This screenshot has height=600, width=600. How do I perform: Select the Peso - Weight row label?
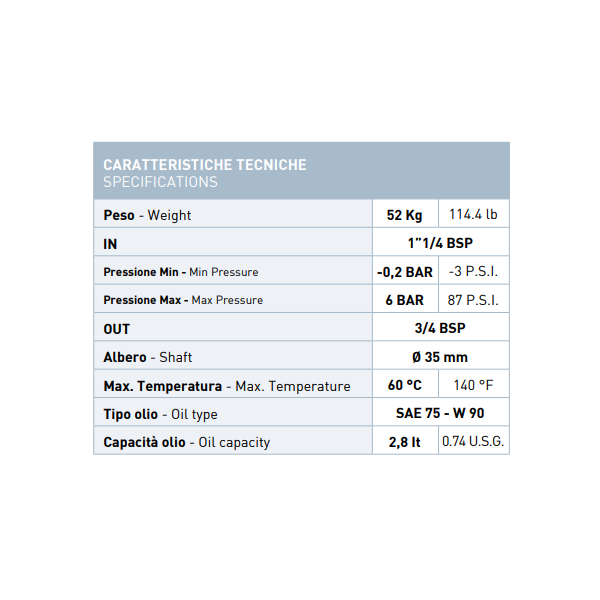click(147, 215)
